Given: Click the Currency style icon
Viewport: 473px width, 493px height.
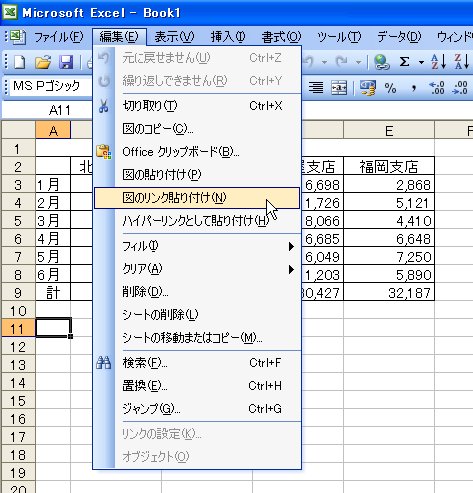Looking at the screenshot, I should pos(368,88).
